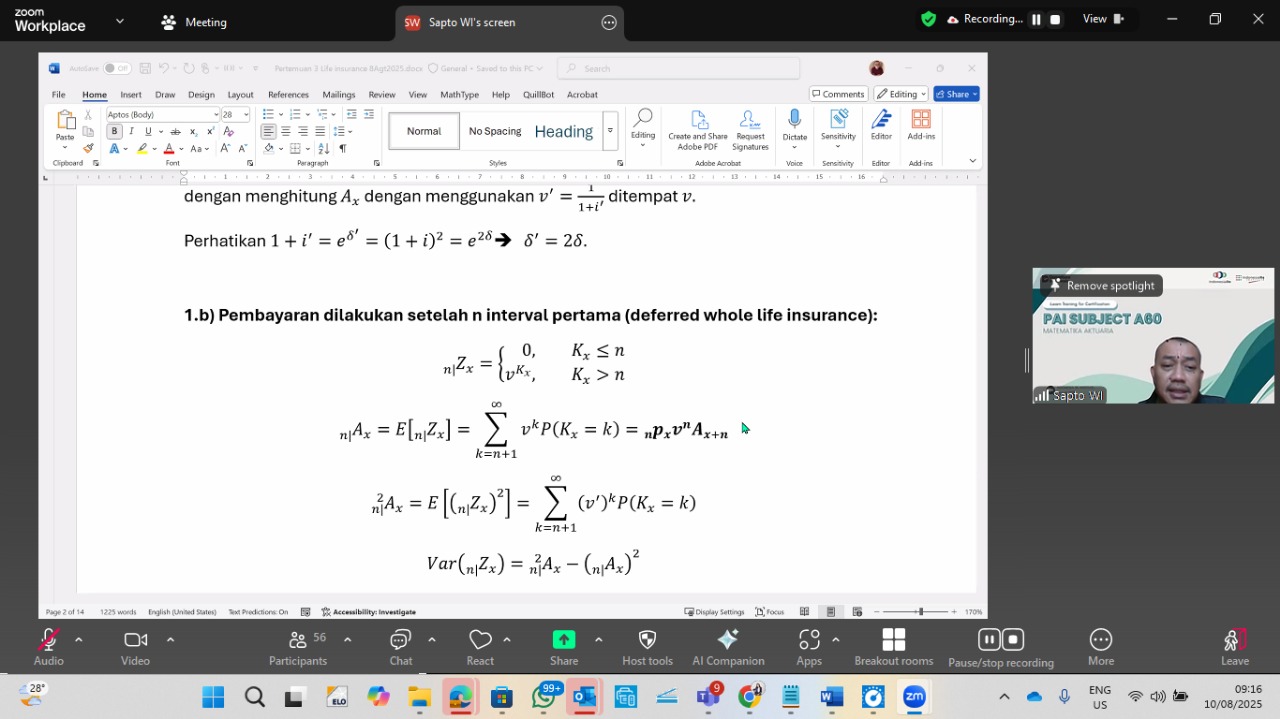The height and width of the screenshot is (719, 1280).
Task: Open the Apps icon in Zoom toolbar
Action: (x=809, y=647)
